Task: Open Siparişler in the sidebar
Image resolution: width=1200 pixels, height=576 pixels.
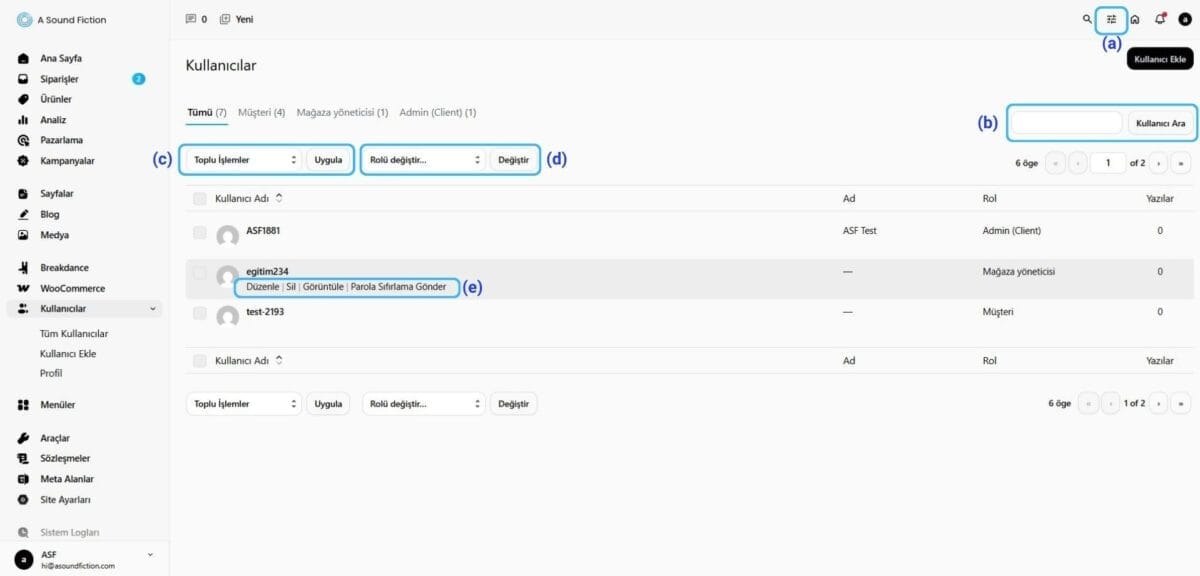Action: coord(59,79)
